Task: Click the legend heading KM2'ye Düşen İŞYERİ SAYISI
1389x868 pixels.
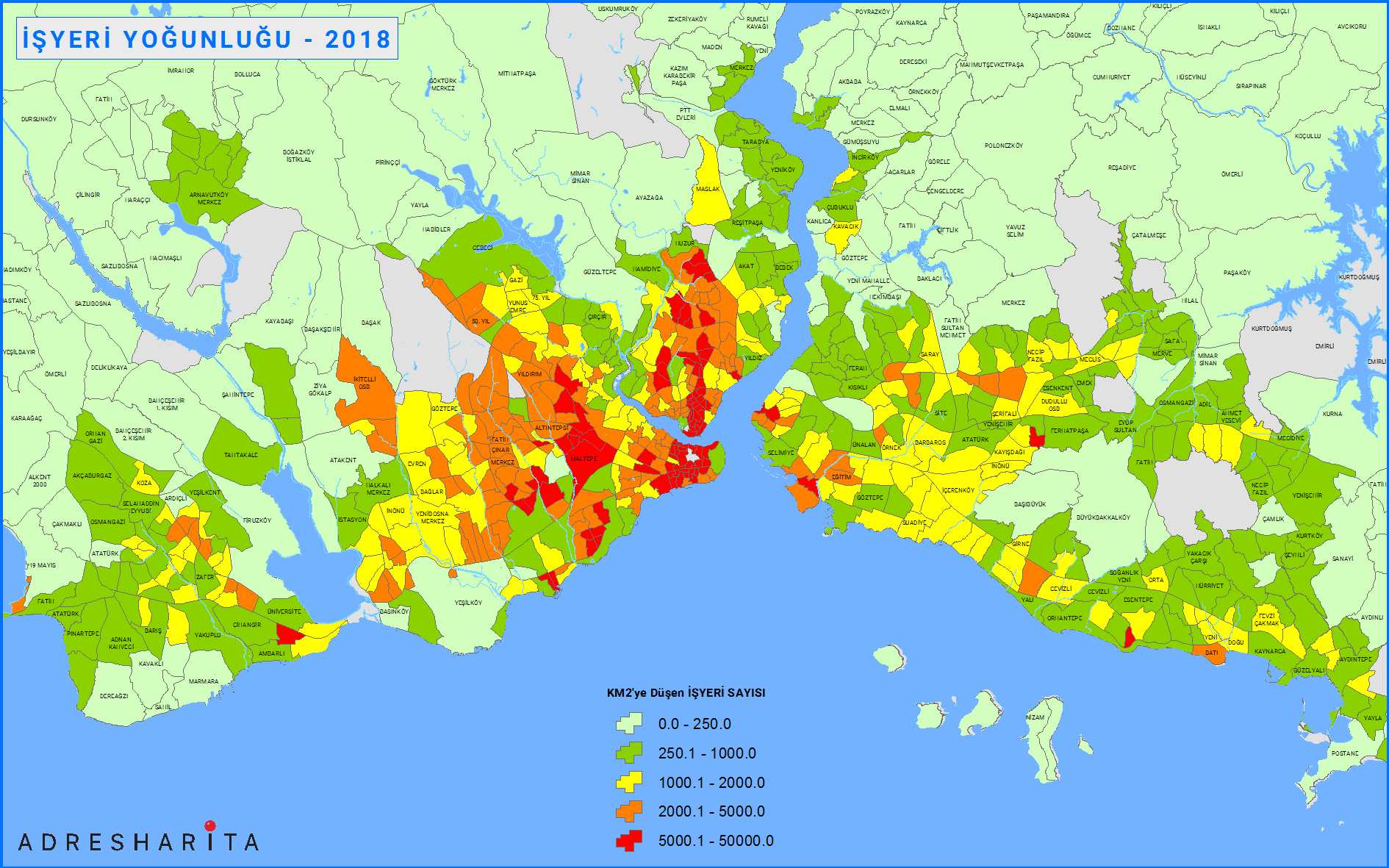Action: click(686, 693)
